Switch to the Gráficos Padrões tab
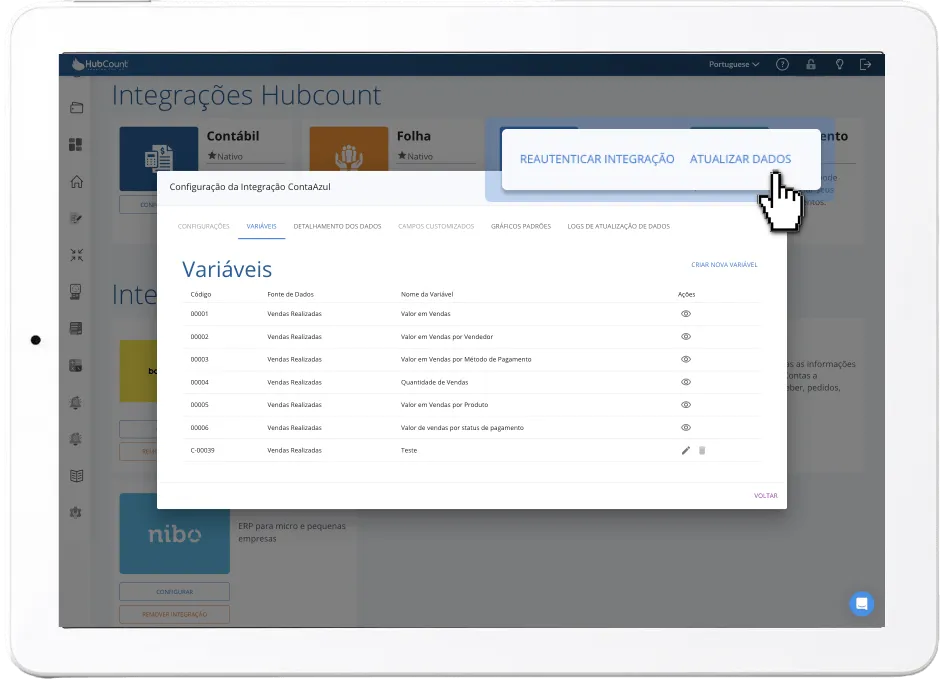 (x=521, y=226)
